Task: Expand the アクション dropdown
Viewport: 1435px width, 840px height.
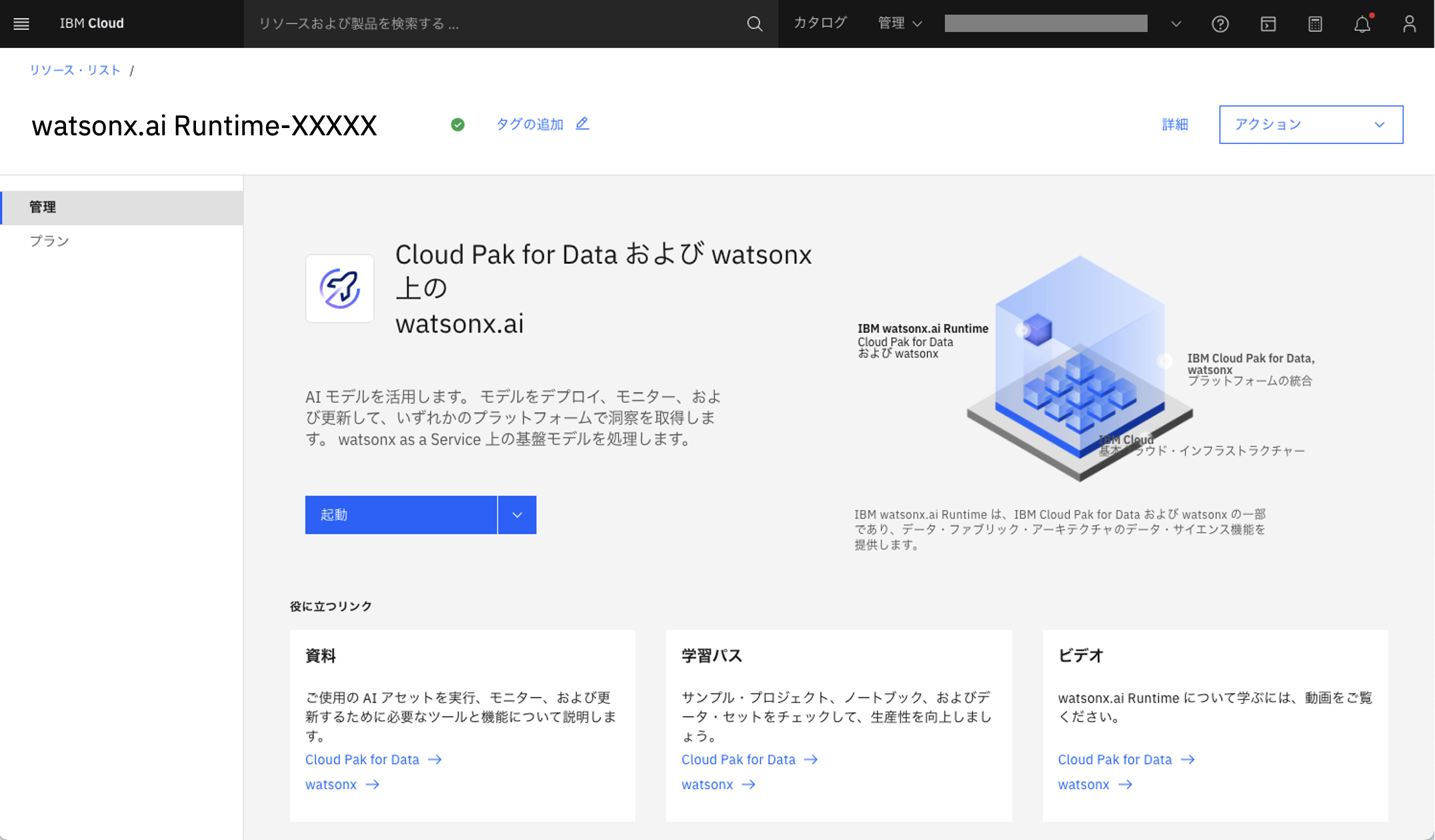Action: 1310,125
